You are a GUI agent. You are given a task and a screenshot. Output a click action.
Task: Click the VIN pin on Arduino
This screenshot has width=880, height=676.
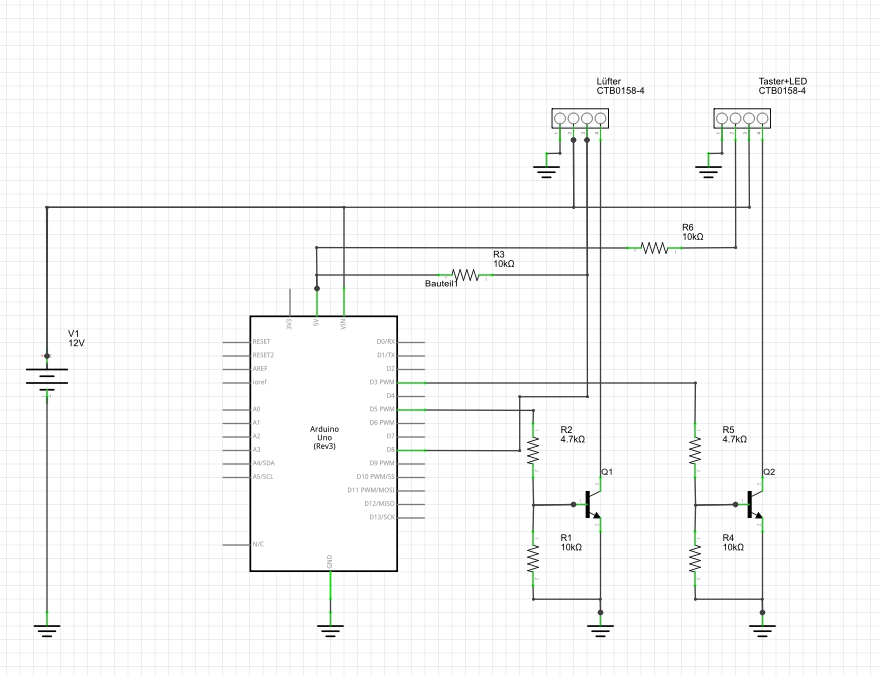pos(344,304)
